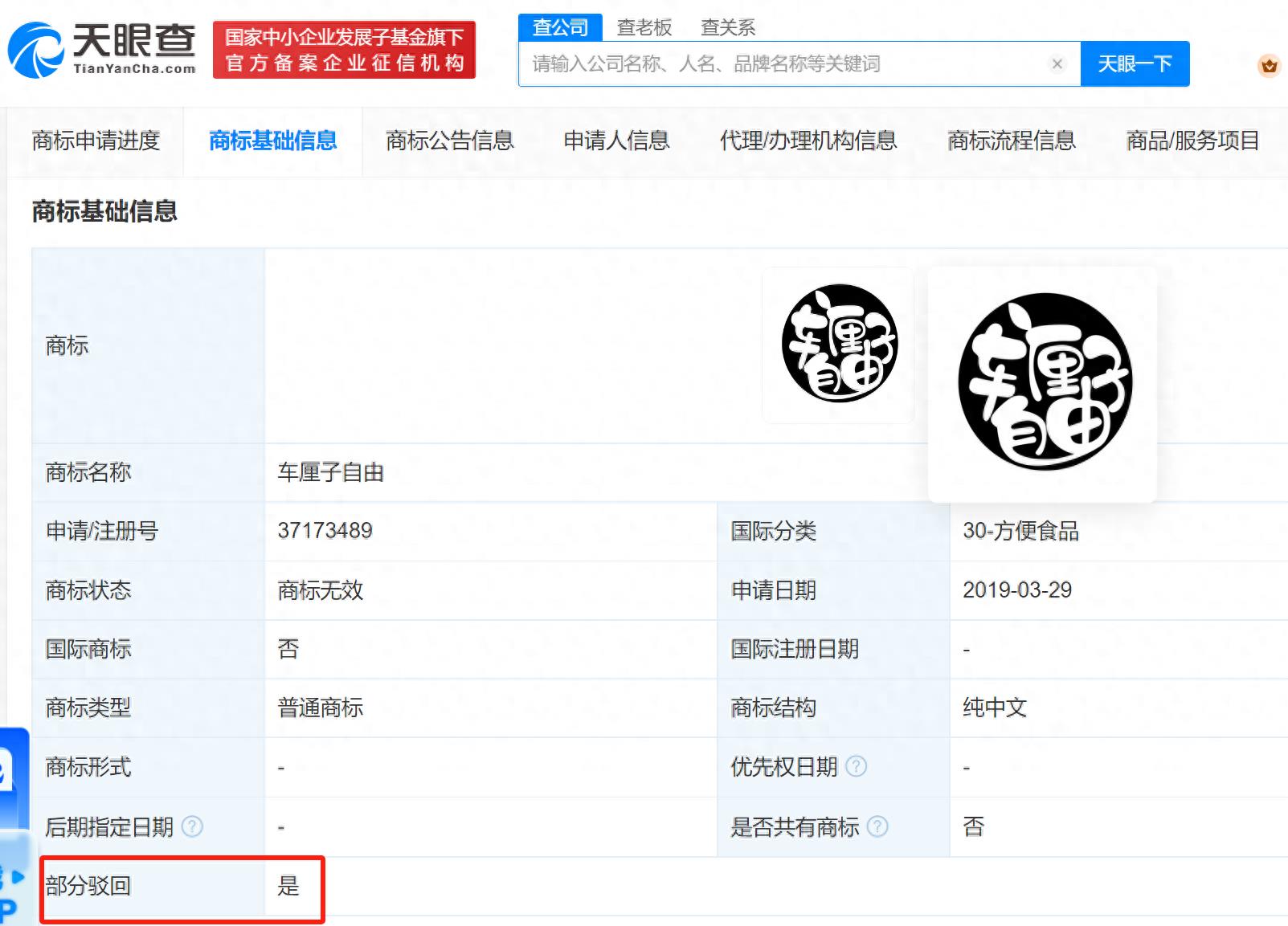Switch to 查公司 search tab

coord(560,27)
